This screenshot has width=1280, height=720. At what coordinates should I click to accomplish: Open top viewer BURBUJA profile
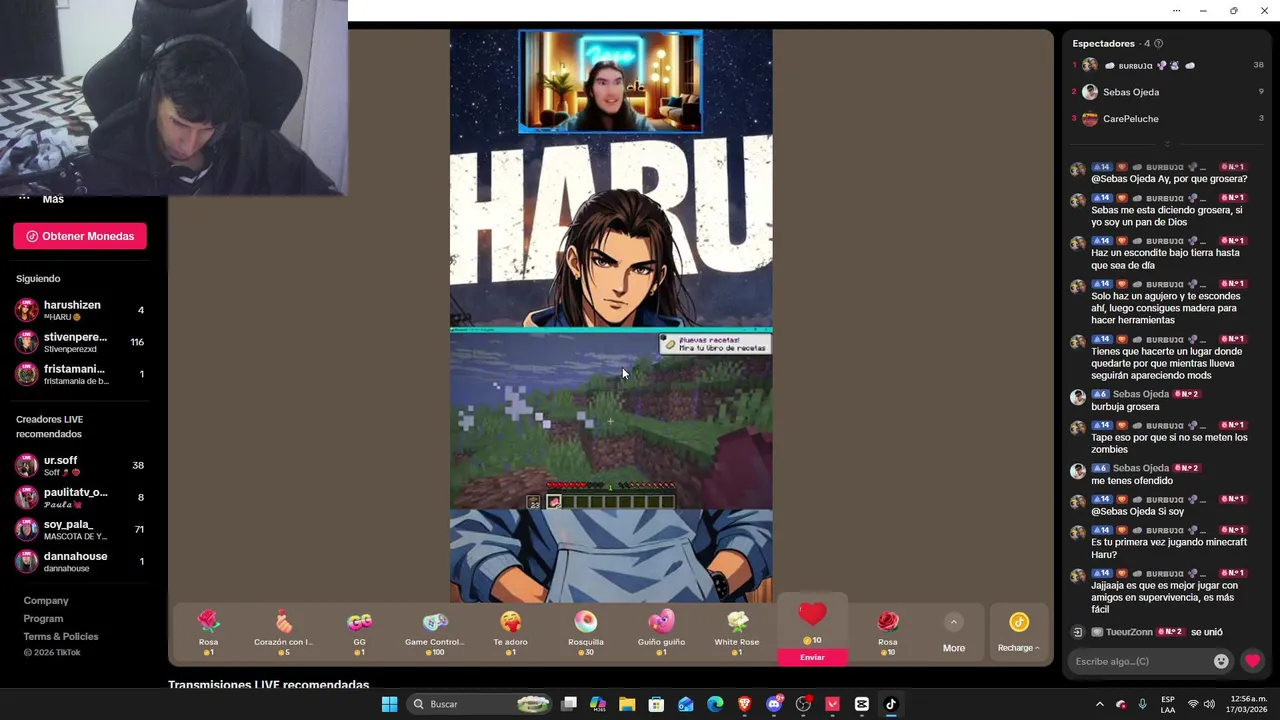click(x=1167, y=65)
